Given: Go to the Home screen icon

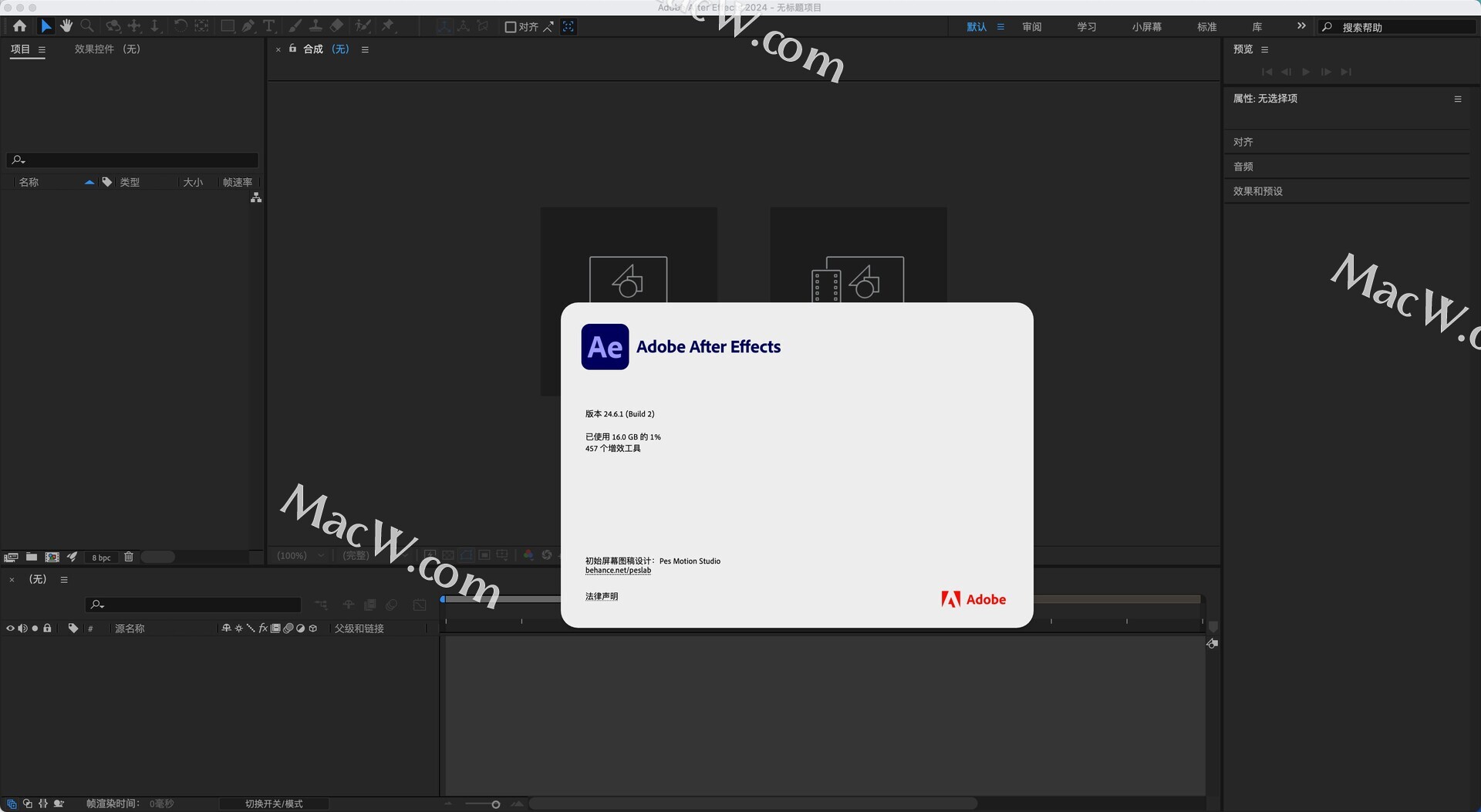Looking at the screenshot, I should click(20, 26).
